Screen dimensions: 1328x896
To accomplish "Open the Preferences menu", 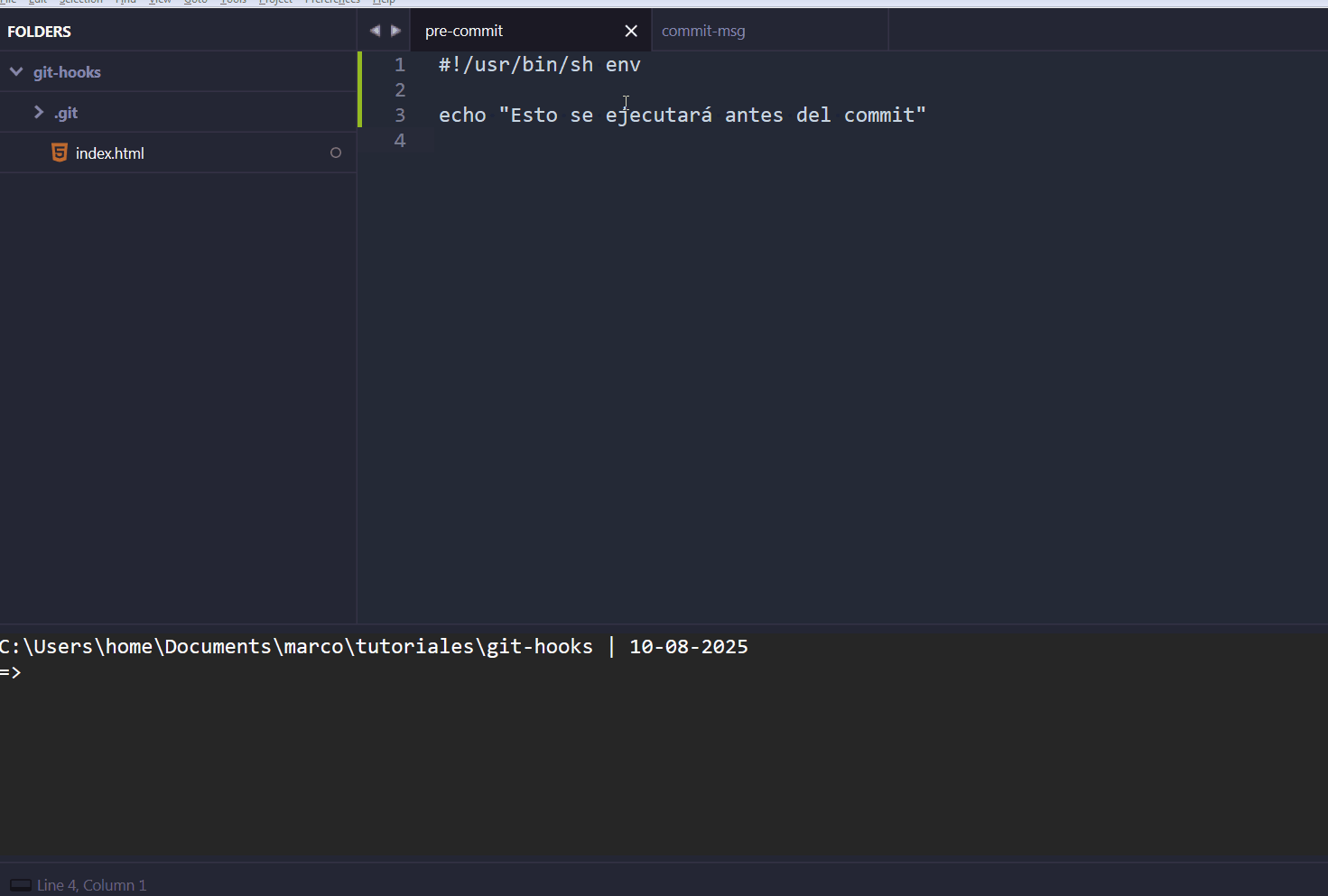I will (x=332, y=2).
